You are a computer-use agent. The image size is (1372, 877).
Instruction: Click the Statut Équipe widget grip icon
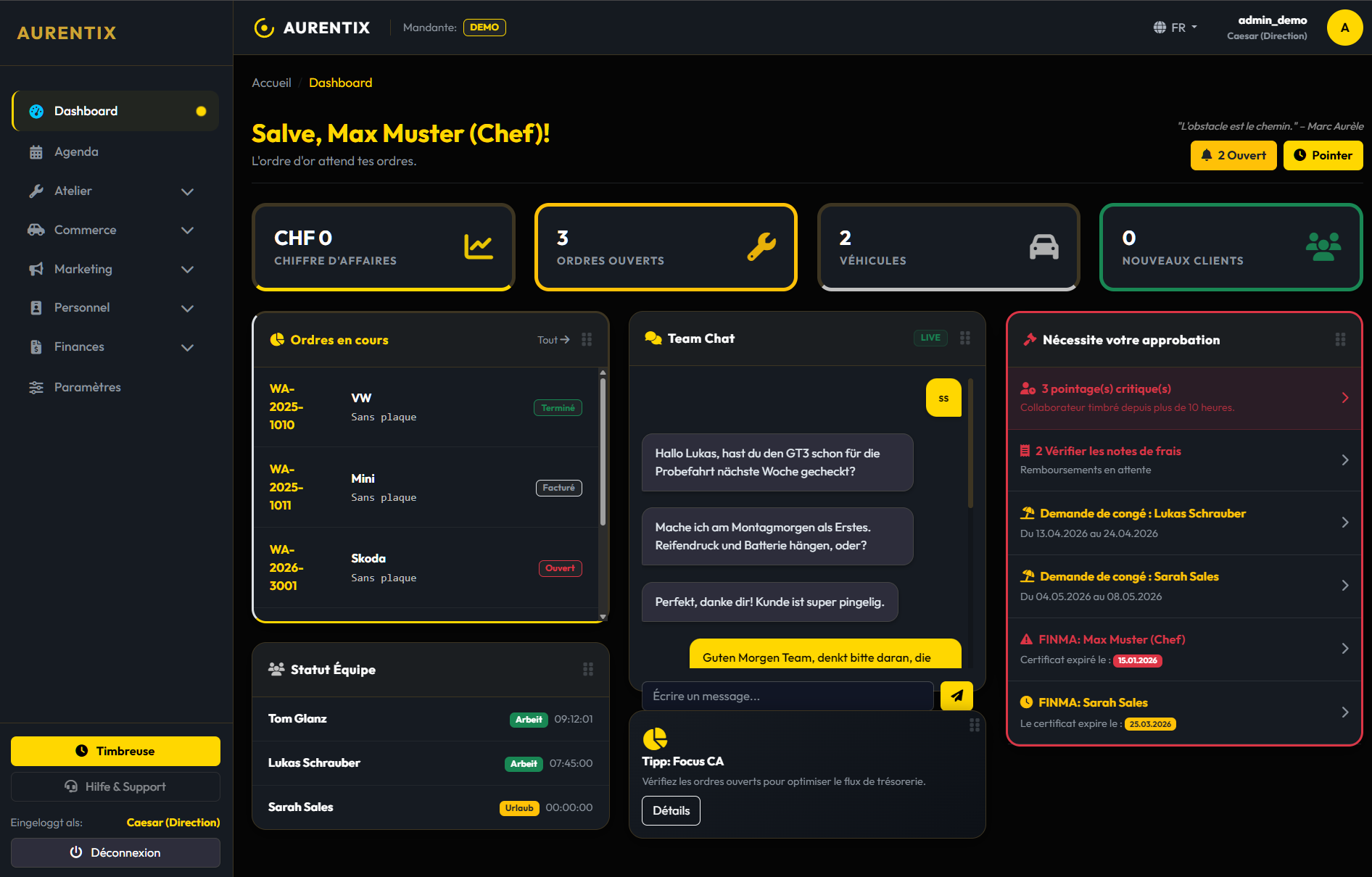tap(588, 669)
